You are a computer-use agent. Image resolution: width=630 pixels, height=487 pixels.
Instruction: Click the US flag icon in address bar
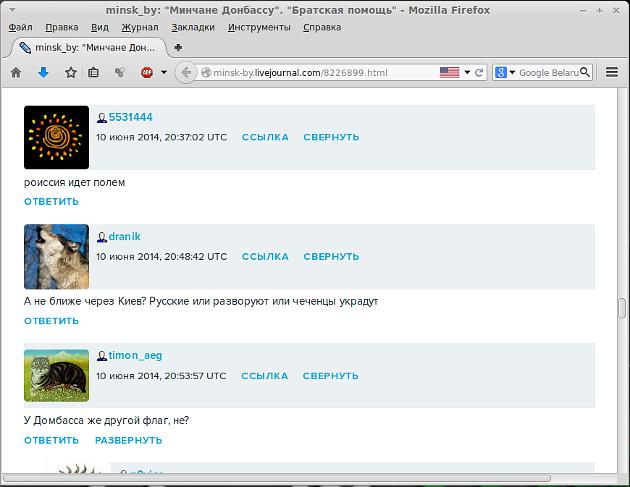click(x=449, y=72)
